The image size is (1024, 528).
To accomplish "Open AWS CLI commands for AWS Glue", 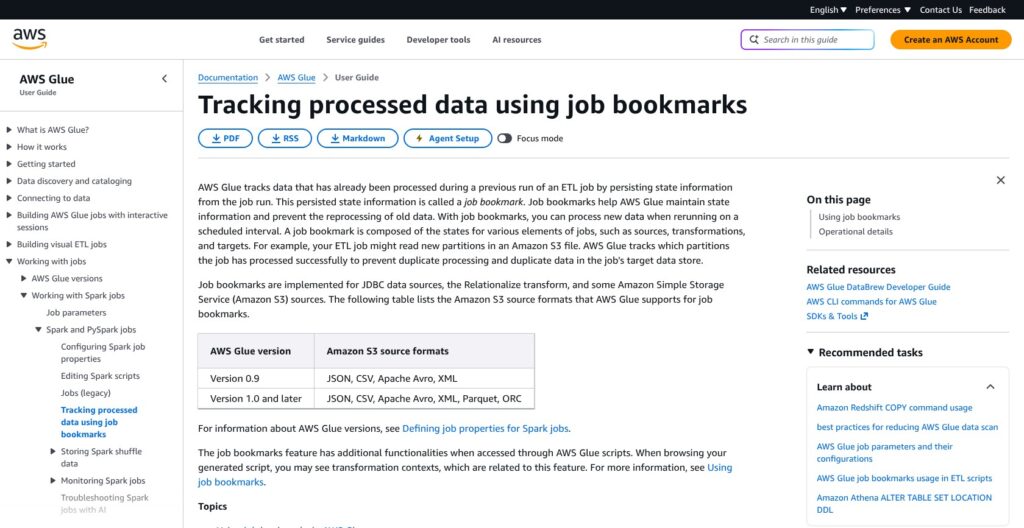I will tap(871, 301).
